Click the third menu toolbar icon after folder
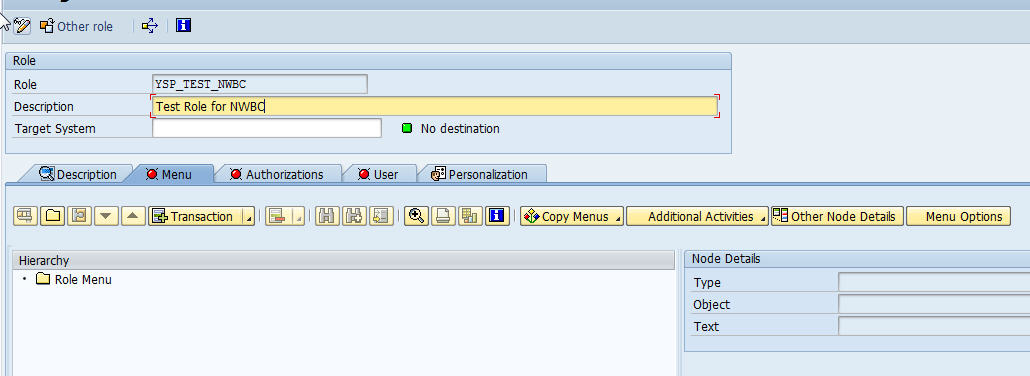The height and width of the screenshot is (376, 1030). (79, 216)
